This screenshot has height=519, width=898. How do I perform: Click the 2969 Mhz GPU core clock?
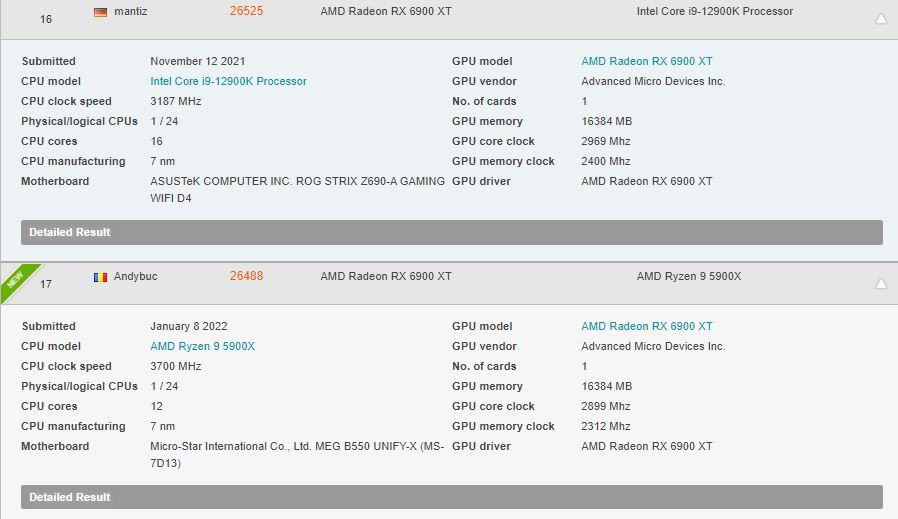[x=605, y=141]
